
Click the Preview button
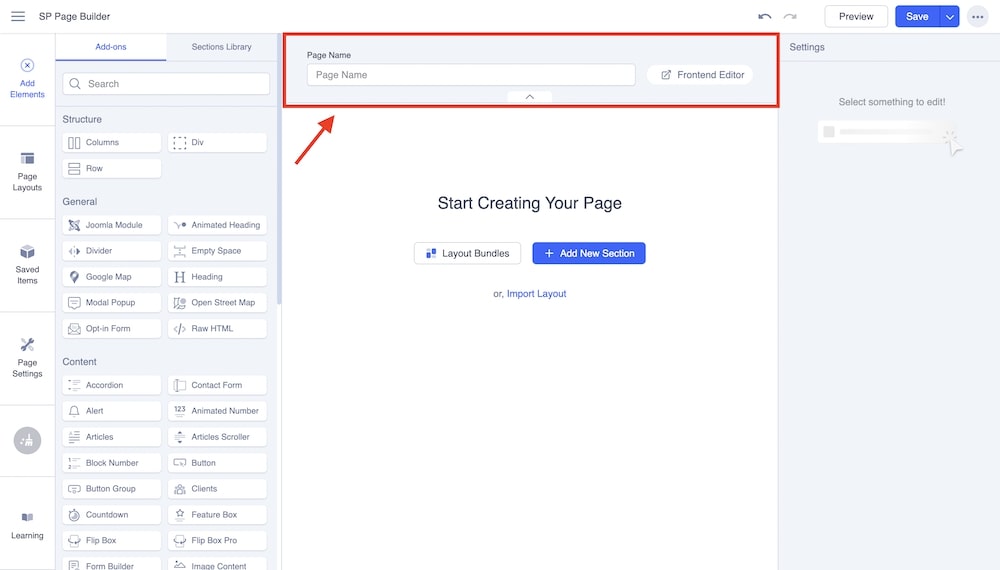tap(855, 17)
